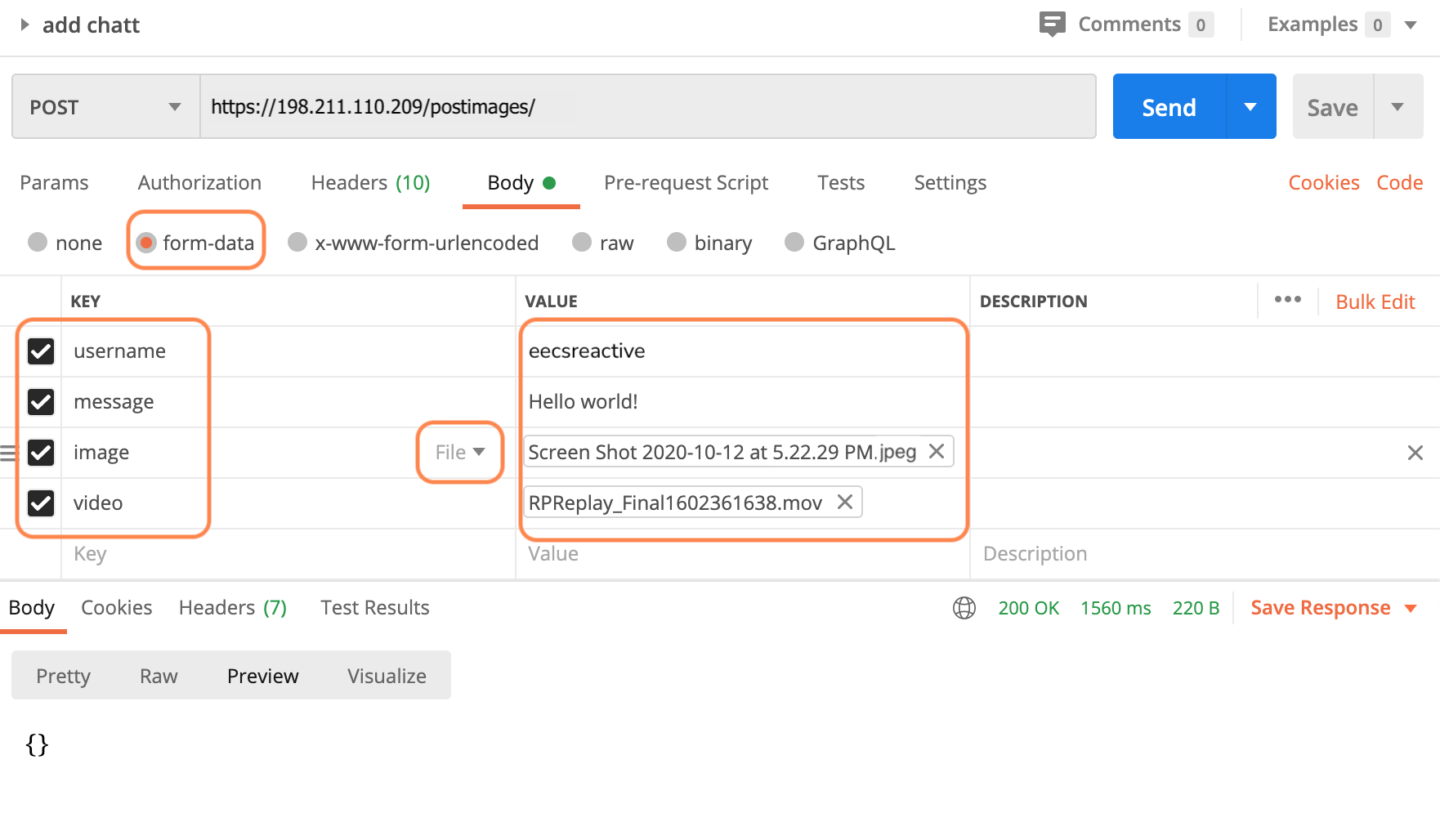Click the Comments speech bubble icon
Image resolution: width=1440 pixels, height=840 pixels.
coord(1052,24)
